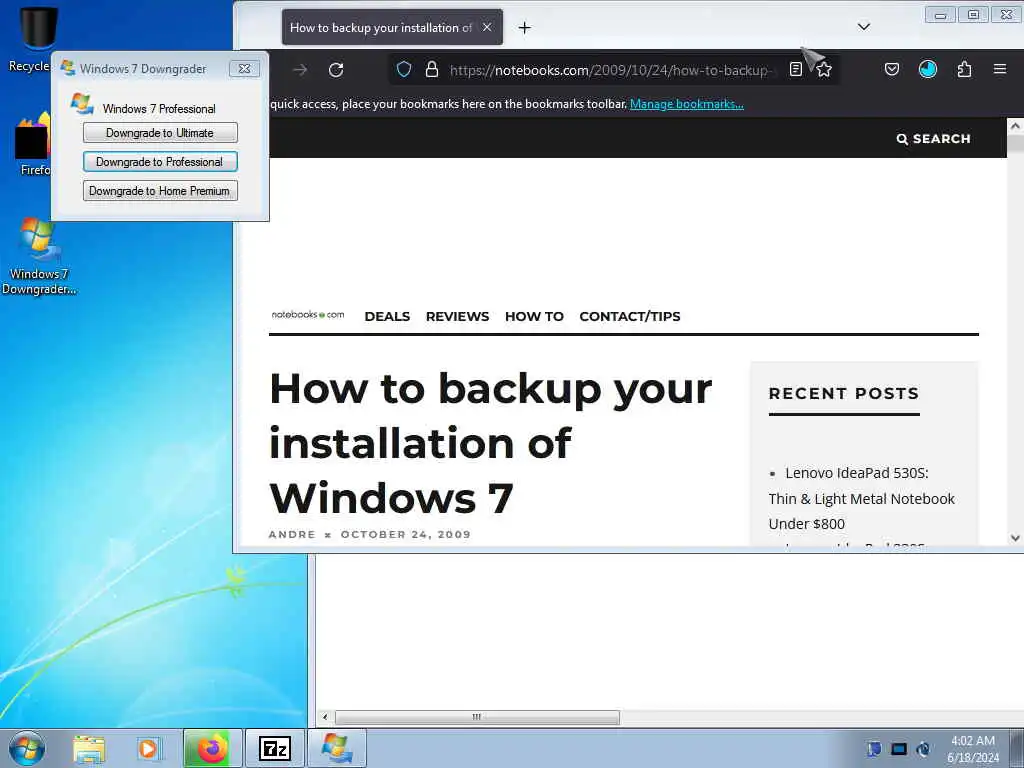The width and height of the screenshot is (1024, 768).
Task: Toggle reader view icon in address bar
Action: click(795, 69)
